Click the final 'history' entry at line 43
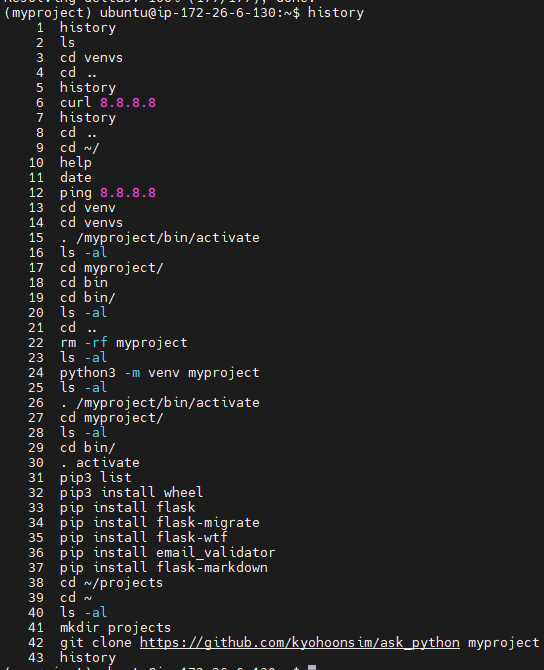544x670 pixels. [x=88, y=658]
